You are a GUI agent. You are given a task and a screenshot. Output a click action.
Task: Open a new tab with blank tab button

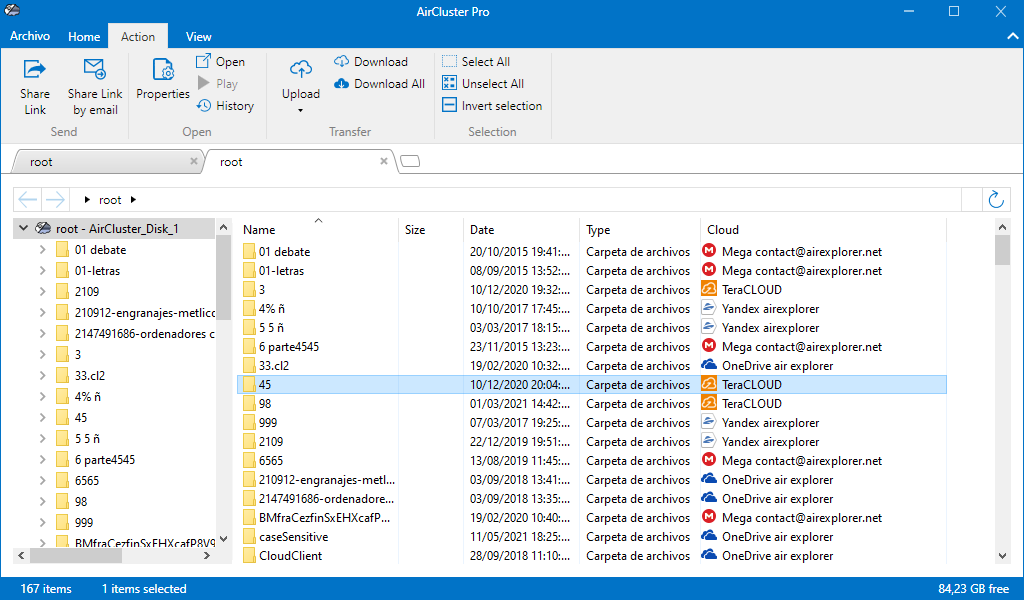point(410,161)
